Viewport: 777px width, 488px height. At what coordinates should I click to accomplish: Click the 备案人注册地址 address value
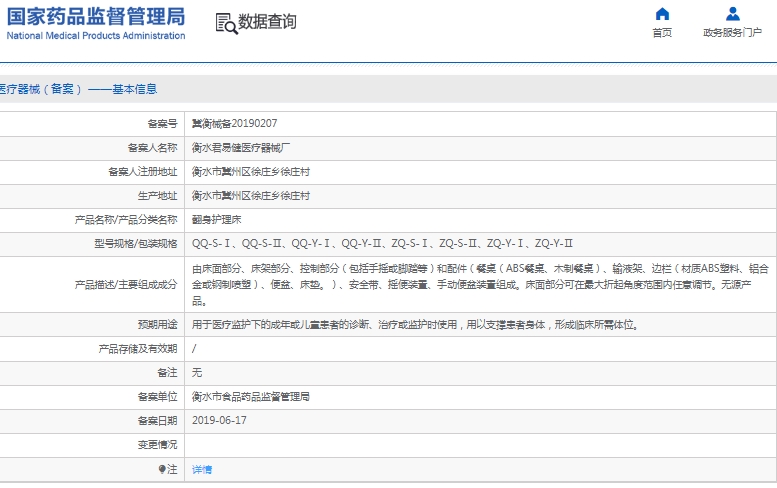[x=251, y=172]
